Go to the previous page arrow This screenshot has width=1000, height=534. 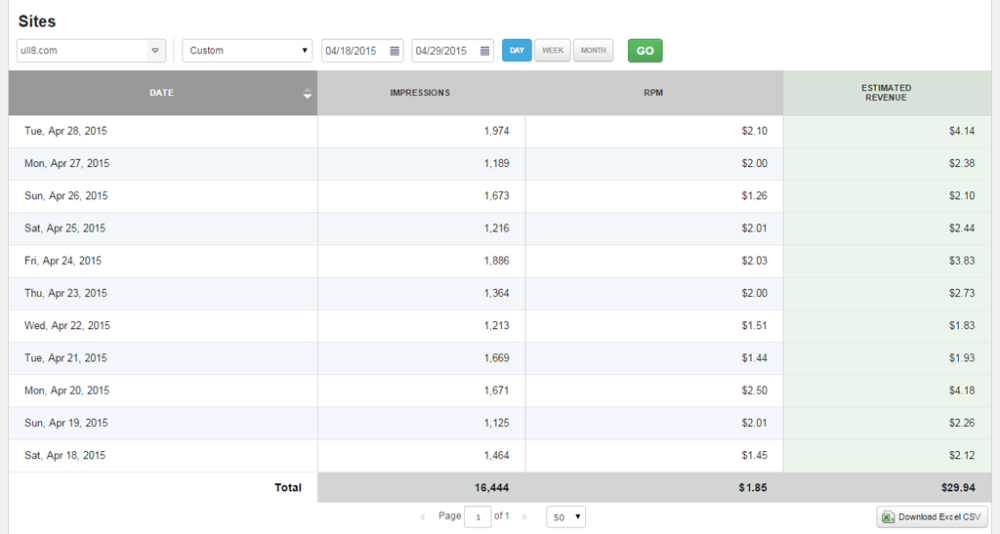click(422, 517)
